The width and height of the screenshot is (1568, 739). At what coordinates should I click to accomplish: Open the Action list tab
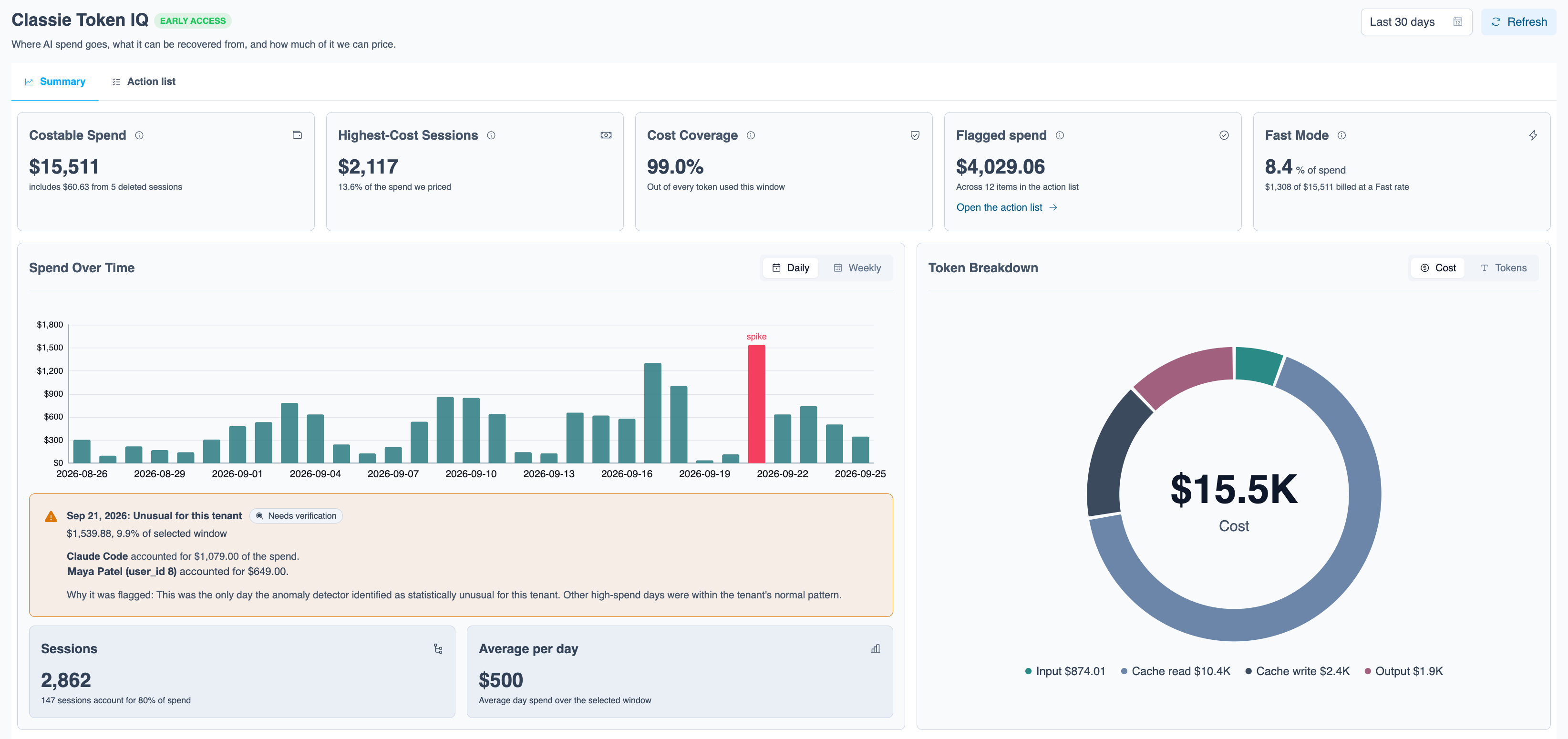click(x=144, y=82)
